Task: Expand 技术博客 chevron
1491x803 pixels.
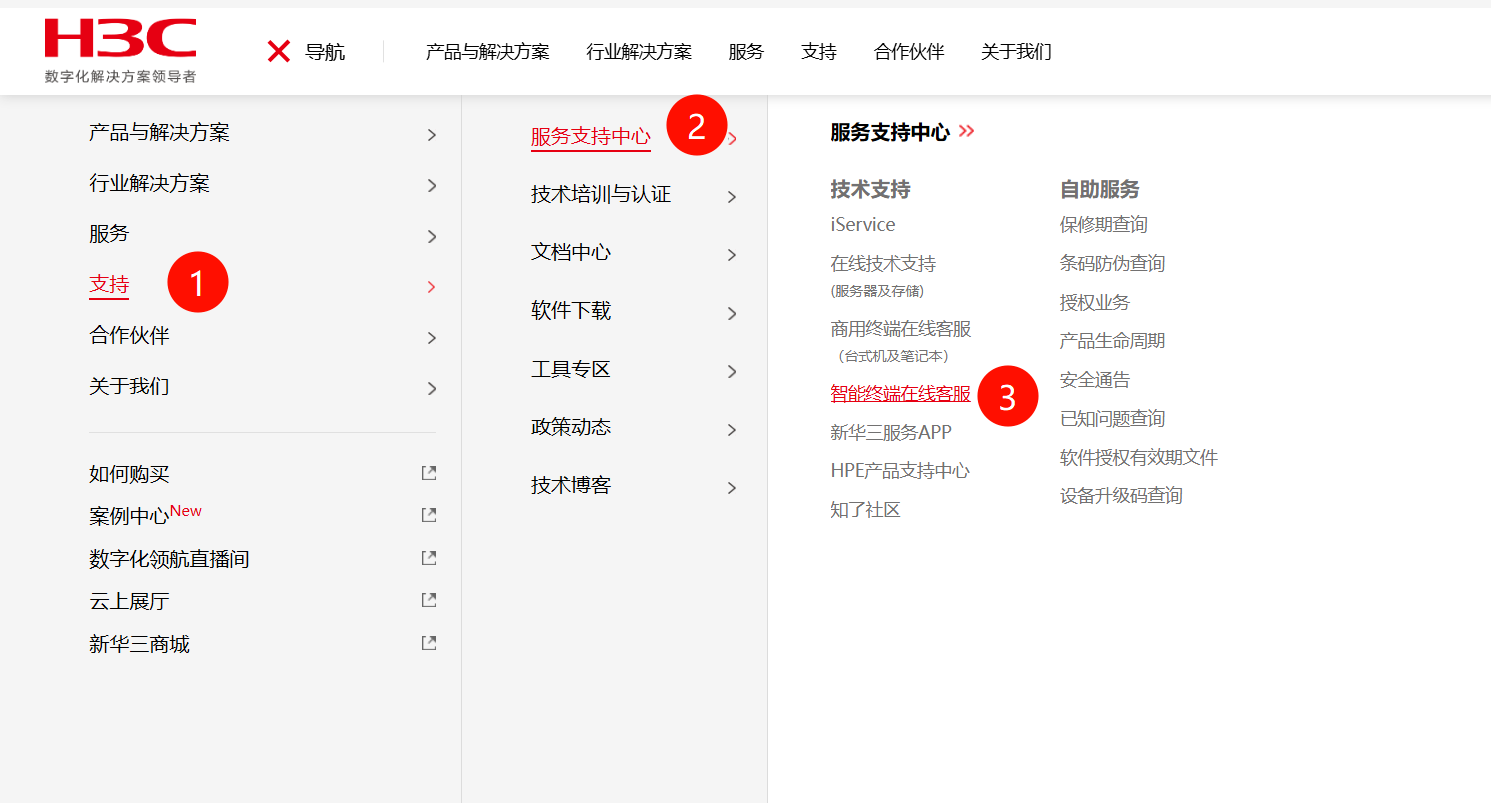Action: [732, 488]
